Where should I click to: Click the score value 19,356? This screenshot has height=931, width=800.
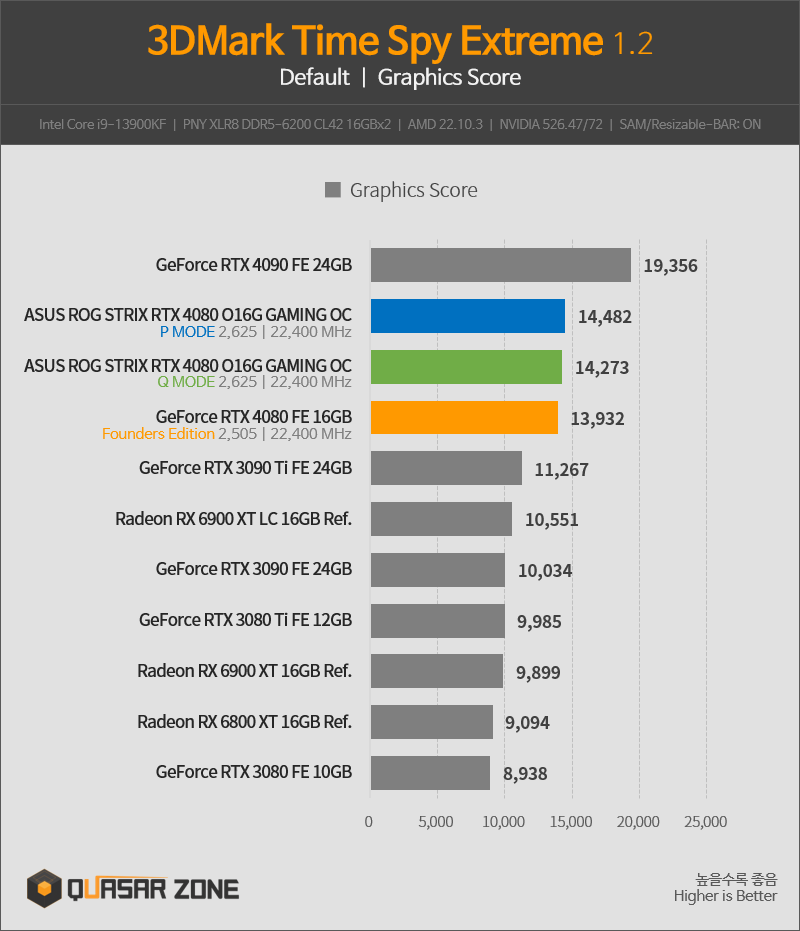tap(671, 265)
